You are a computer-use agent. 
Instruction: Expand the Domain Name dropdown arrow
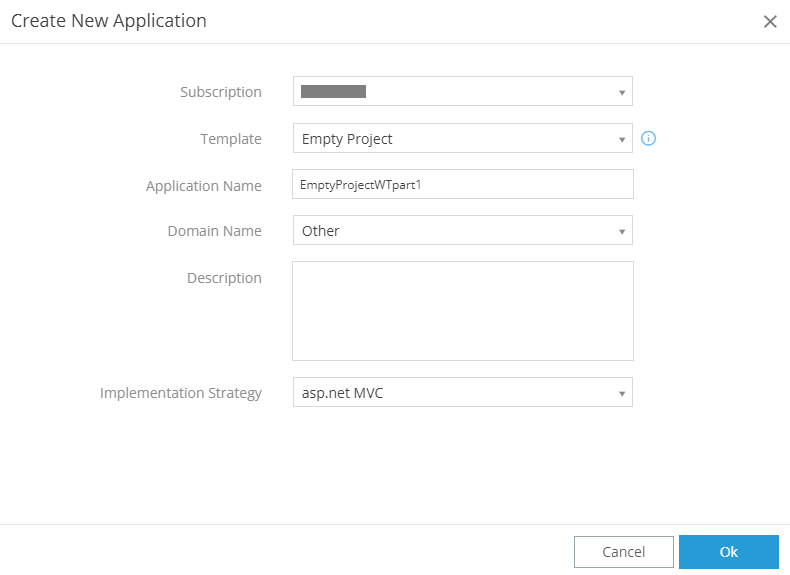point(621,231)
